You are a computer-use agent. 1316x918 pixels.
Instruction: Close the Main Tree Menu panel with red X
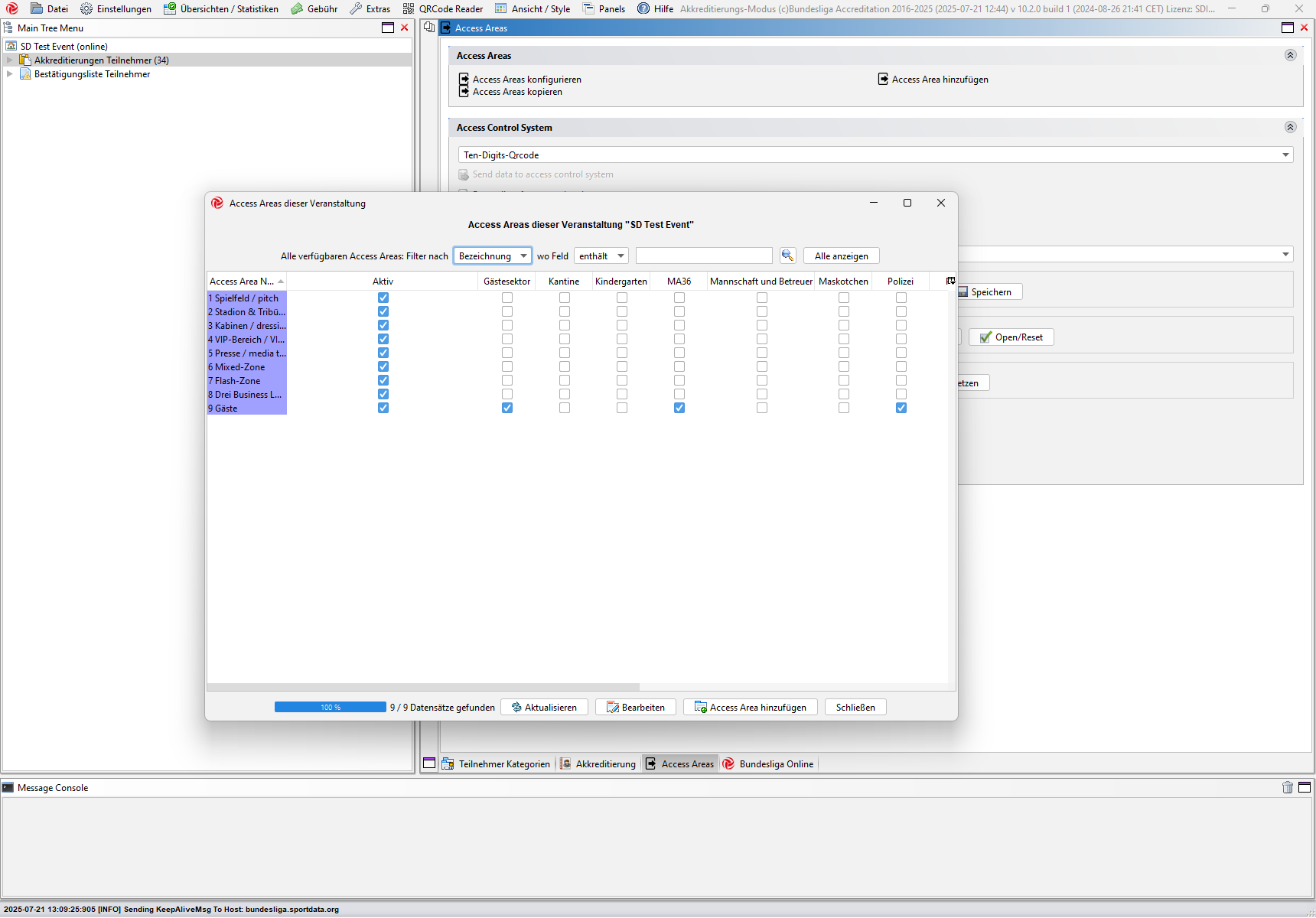click(405, 28)
